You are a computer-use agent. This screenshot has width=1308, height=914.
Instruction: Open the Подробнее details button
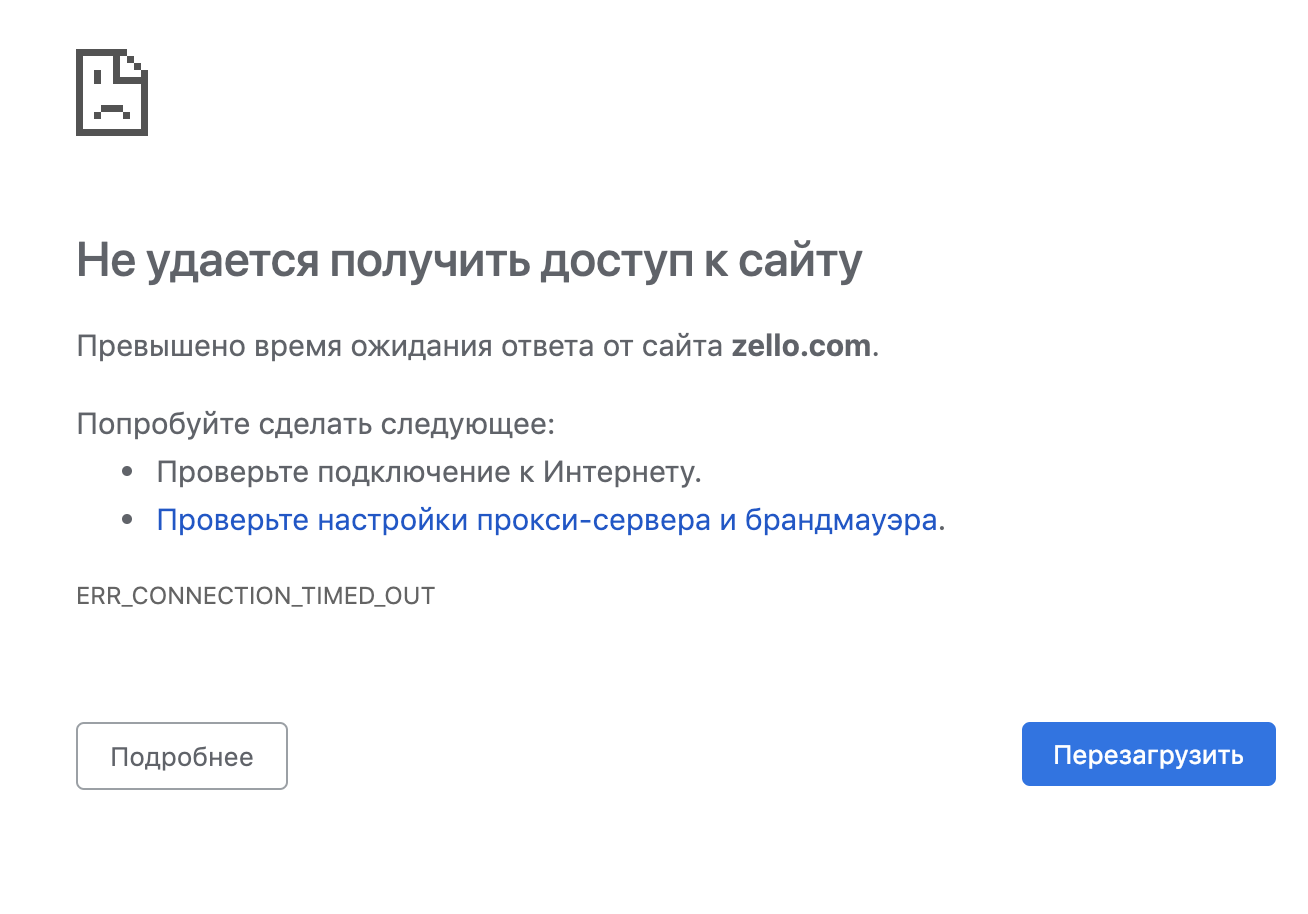[181, 755]
